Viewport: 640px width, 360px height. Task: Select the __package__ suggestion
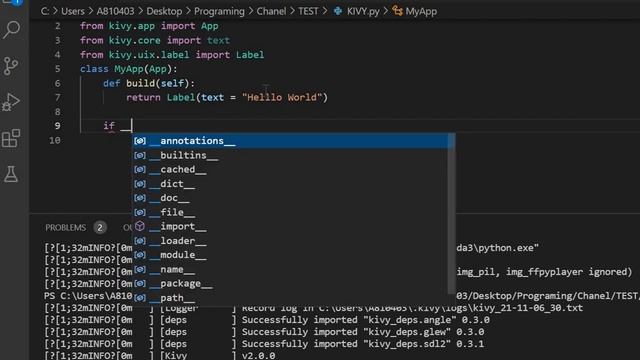click(x=290, y=283)
